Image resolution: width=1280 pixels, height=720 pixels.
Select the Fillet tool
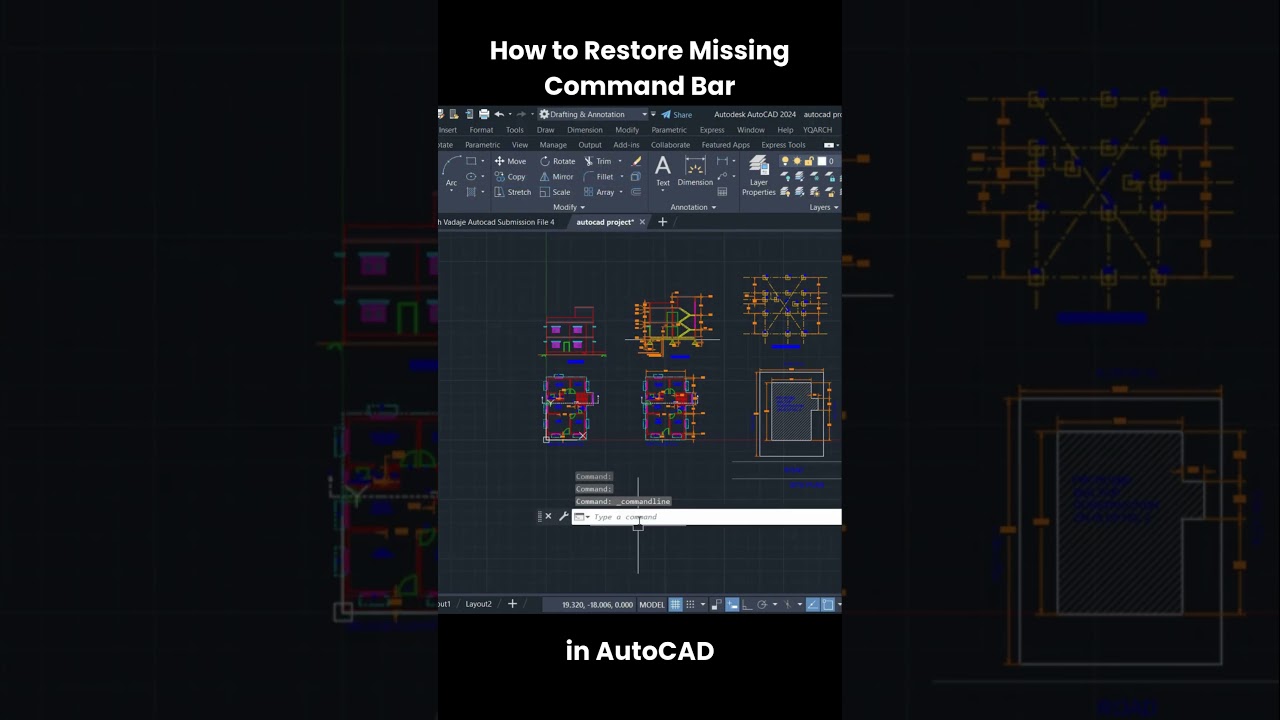598,177
